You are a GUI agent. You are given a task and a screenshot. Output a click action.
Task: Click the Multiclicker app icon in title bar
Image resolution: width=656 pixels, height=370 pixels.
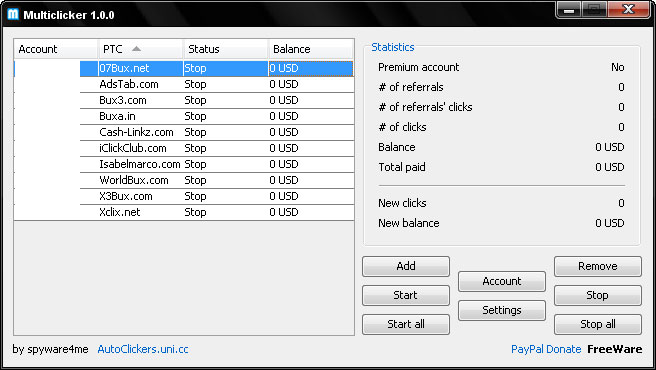click(13, 14)
